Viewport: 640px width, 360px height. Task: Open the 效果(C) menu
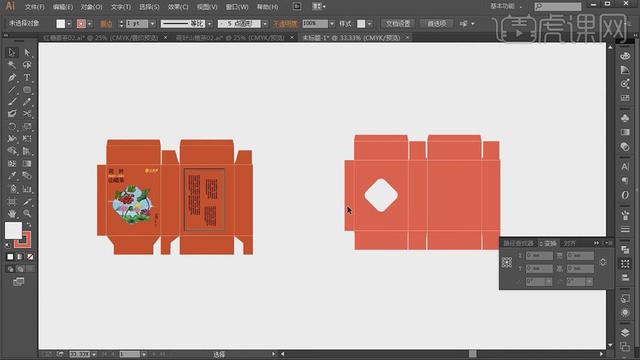(x=178, y=7)
